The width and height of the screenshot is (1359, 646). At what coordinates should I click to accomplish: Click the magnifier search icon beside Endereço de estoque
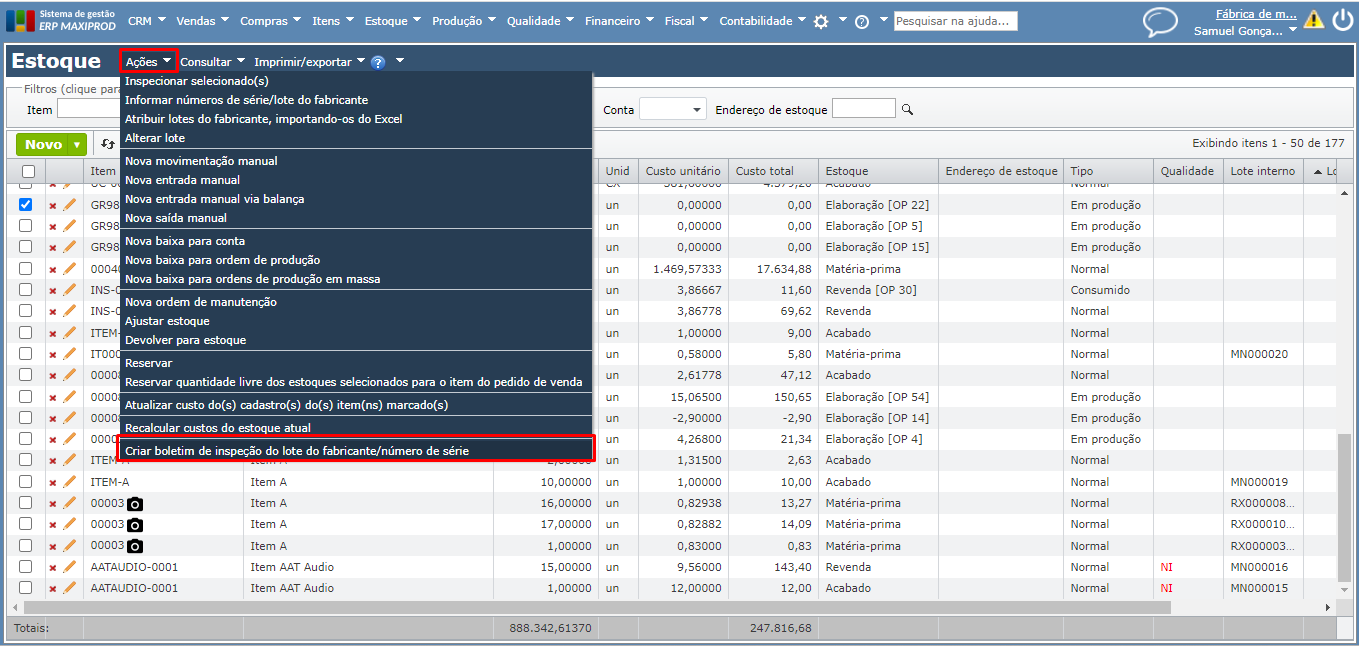coord(908,110)
